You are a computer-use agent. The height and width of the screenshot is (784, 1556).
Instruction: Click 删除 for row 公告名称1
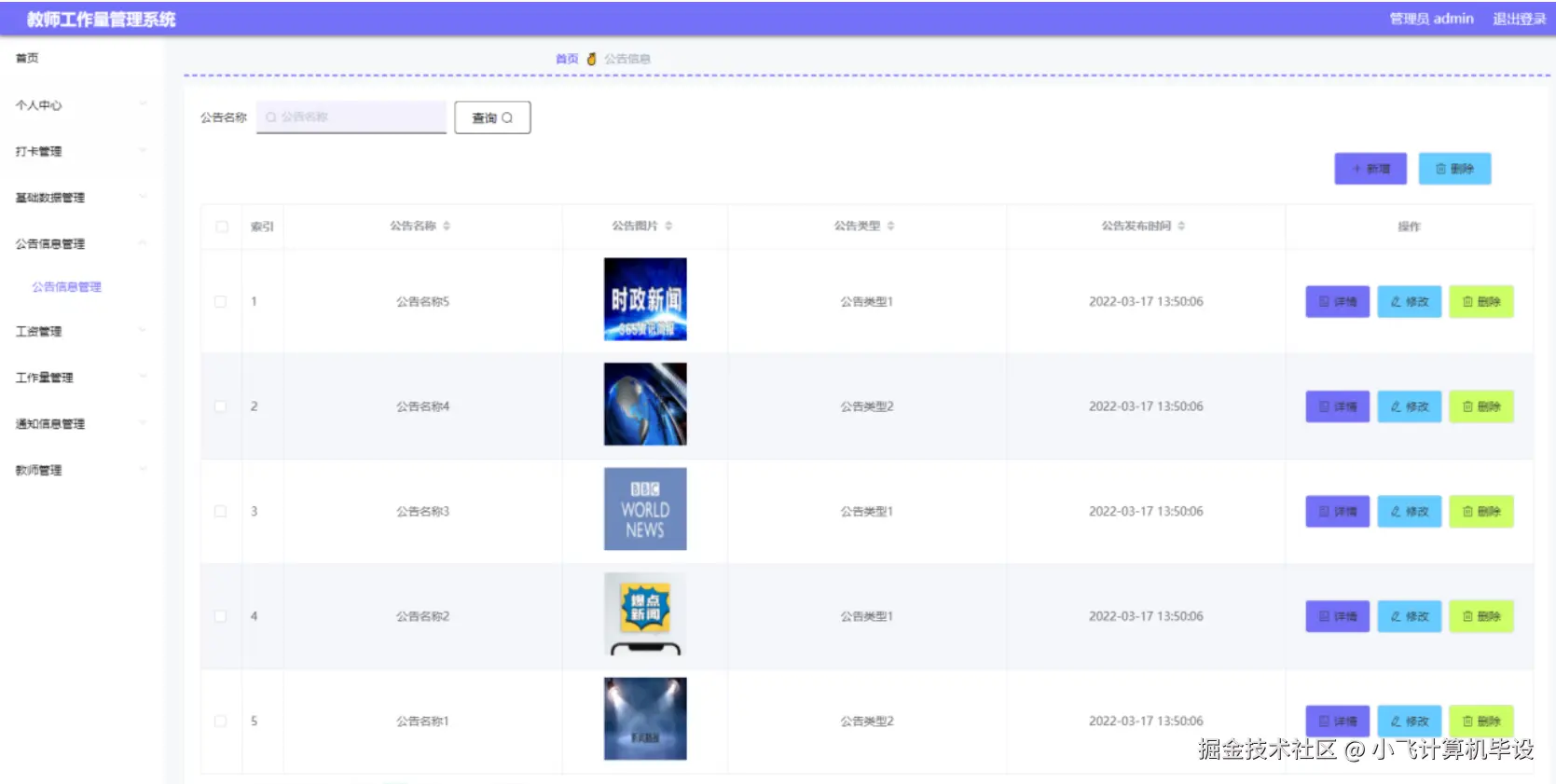tap(1480, 721)
